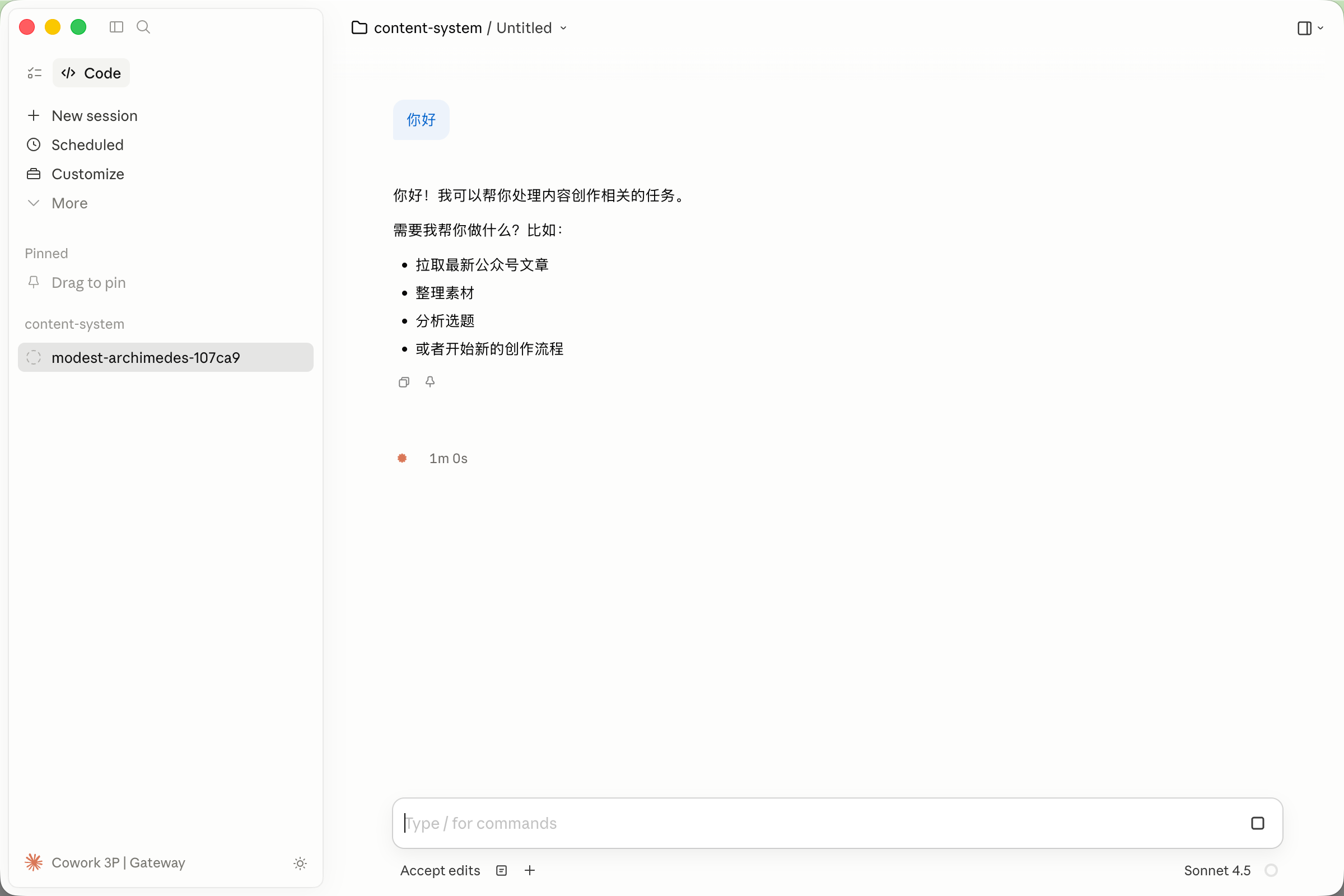Toggle the right panel layout icon
This screenshot has height=896, width=1344.
(1305, 28)
